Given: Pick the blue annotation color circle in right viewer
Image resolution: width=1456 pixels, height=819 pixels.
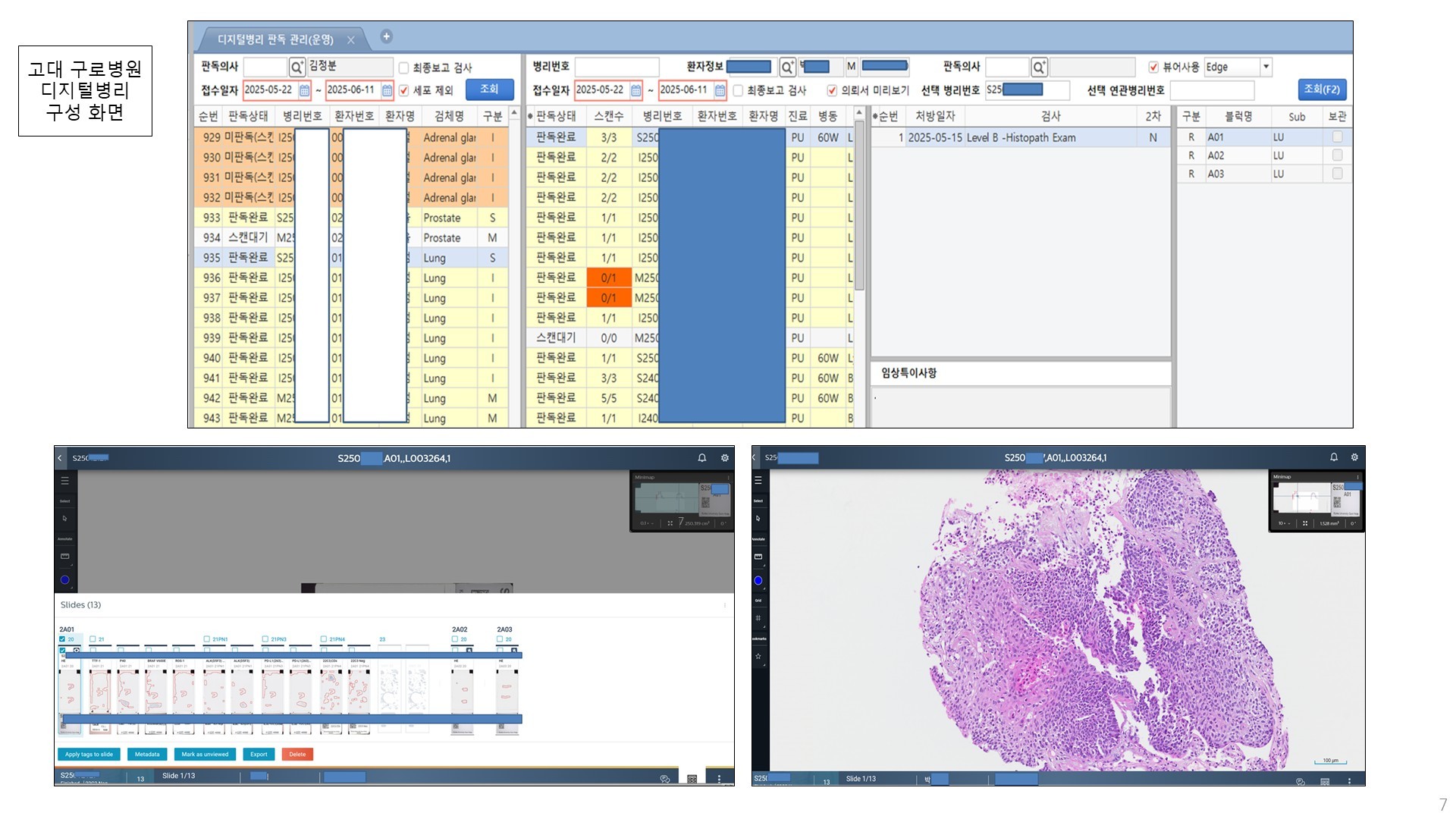Looking at the screenshot, I should click(x=758, y=580).
